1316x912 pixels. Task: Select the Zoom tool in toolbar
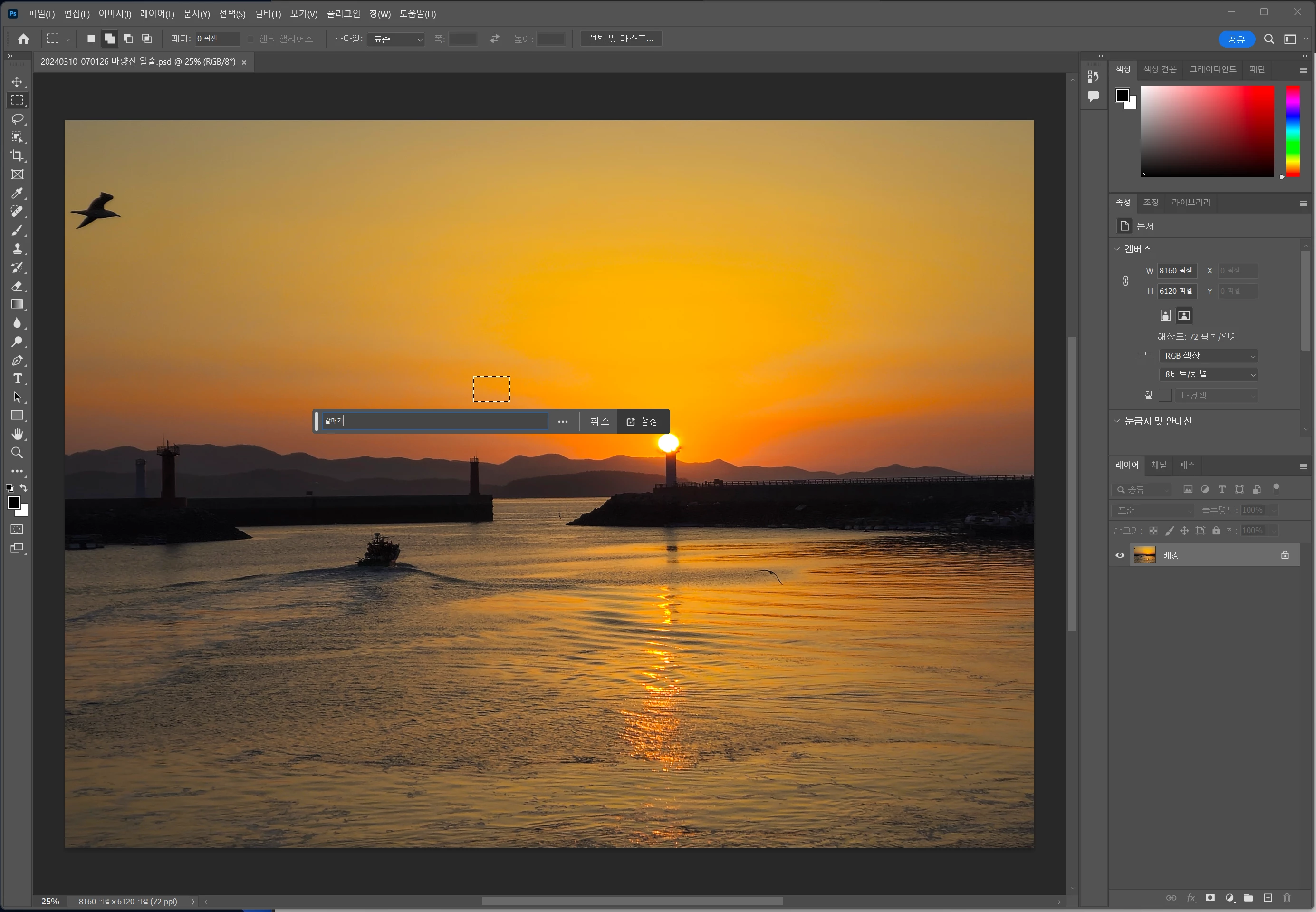pyautogui.click(x=17, y=453)
